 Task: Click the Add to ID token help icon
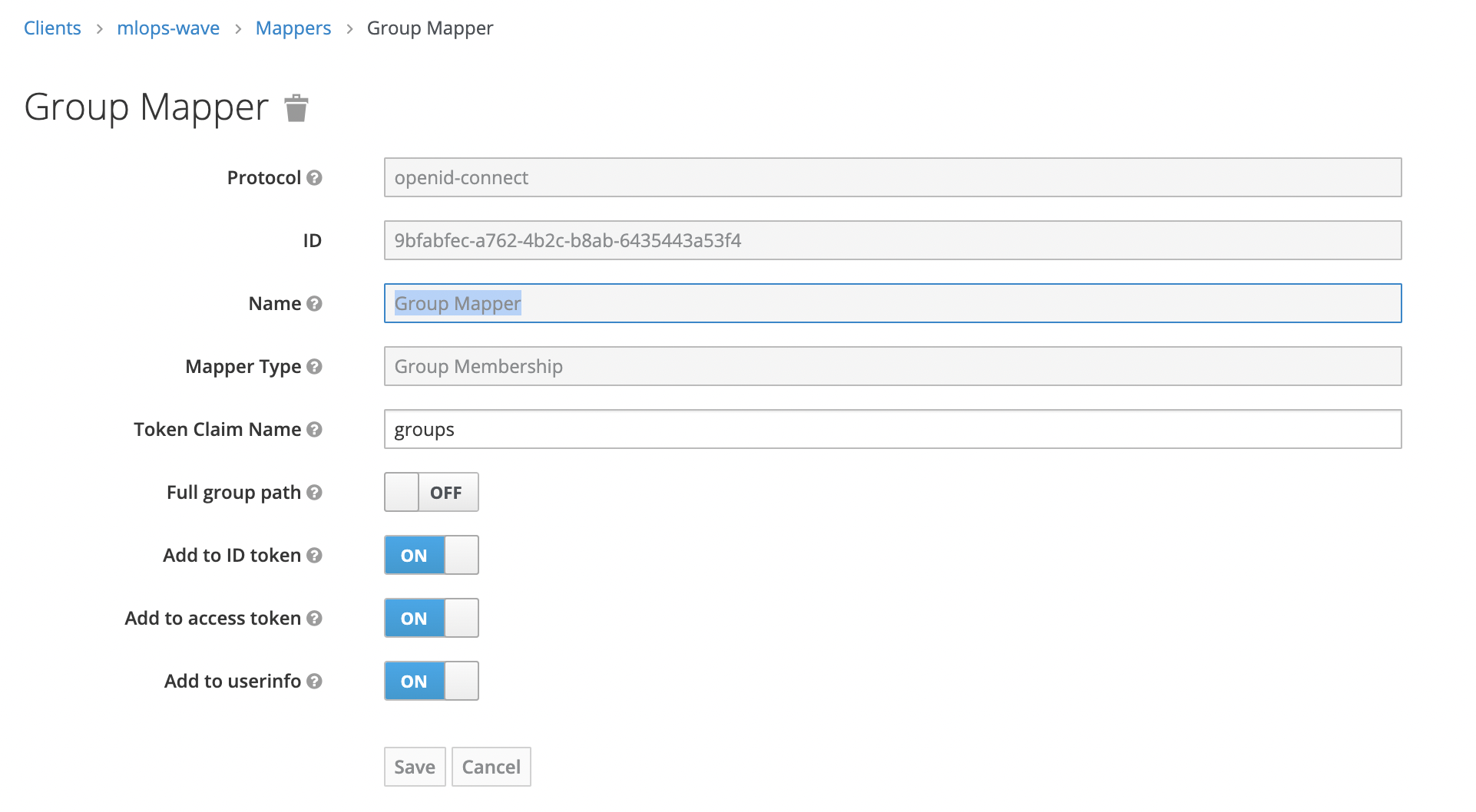pos(314,555)
